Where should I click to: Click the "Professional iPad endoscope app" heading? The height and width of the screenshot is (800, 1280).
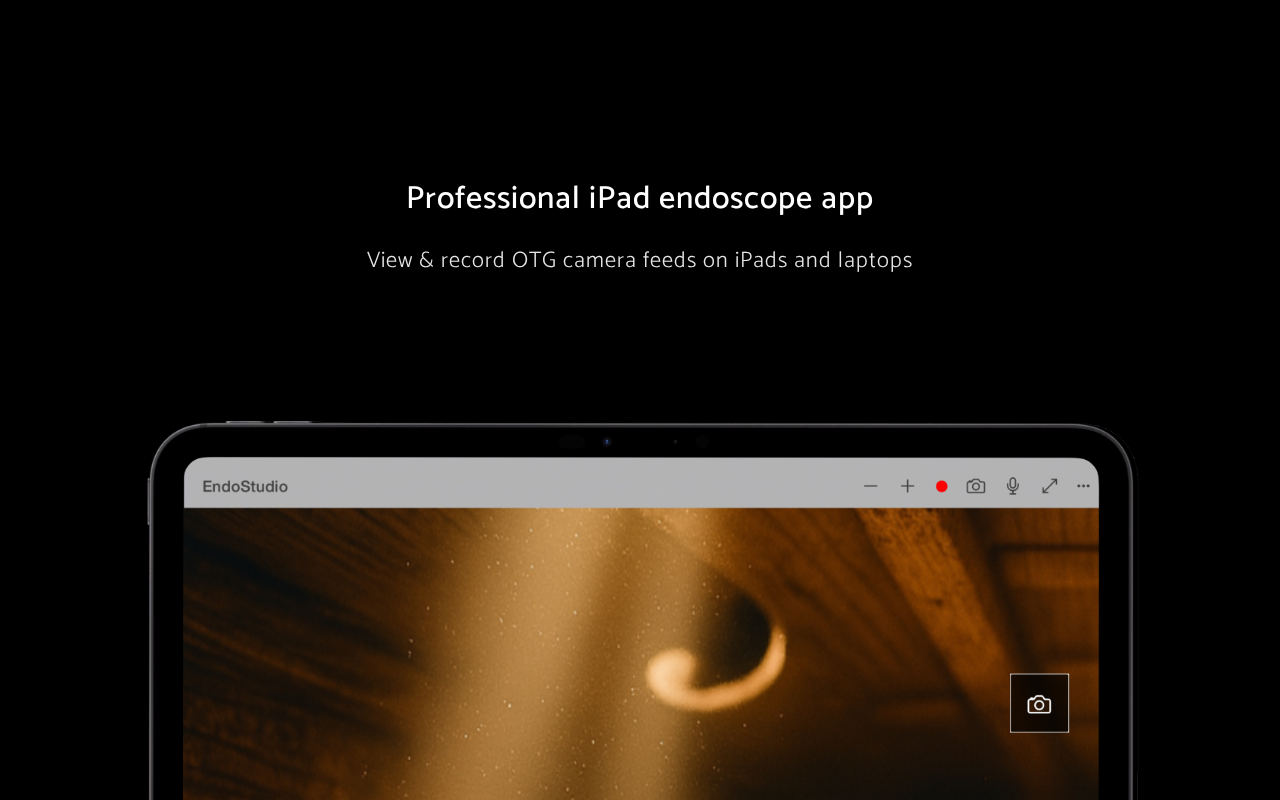(640, 198)
